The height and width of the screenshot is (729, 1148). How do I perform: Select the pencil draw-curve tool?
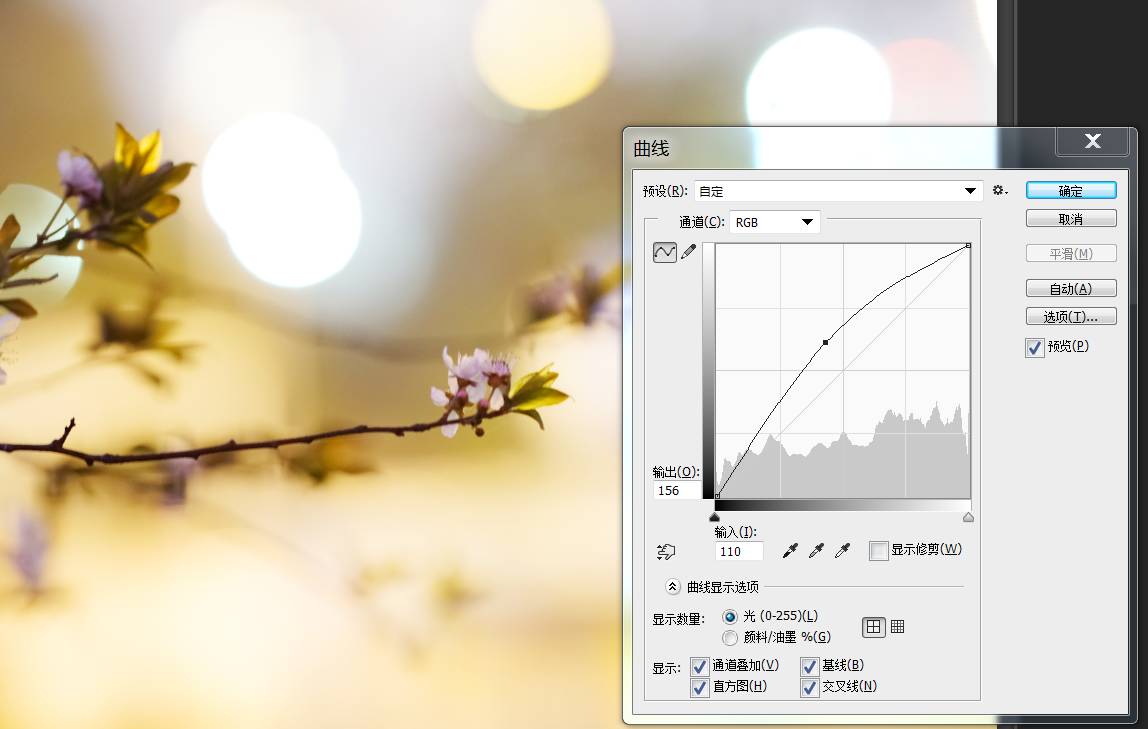click(x=688, y=253)
